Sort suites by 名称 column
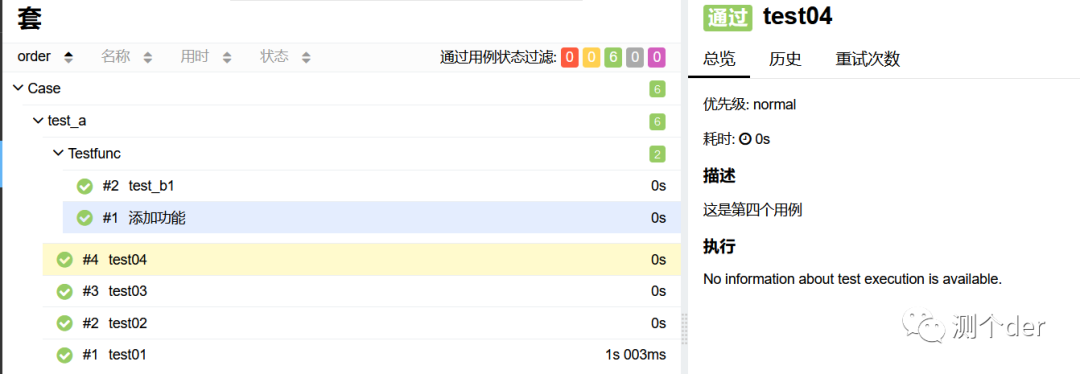The height and width of the screenshot is (374, 1080). pos(127,57)
